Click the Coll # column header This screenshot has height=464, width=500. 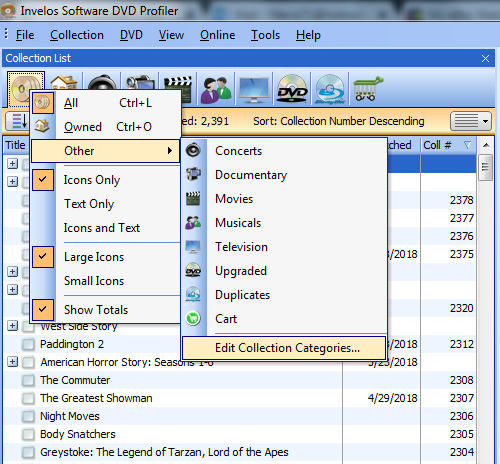click(x=448, y=145)
